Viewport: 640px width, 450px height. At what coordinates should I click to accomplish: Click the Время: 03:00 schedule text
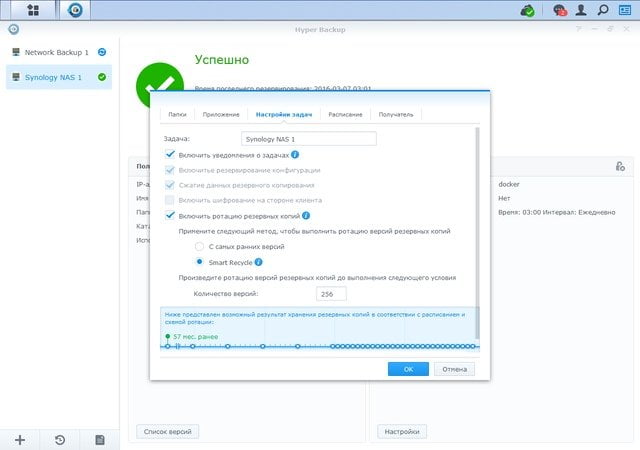557,212
